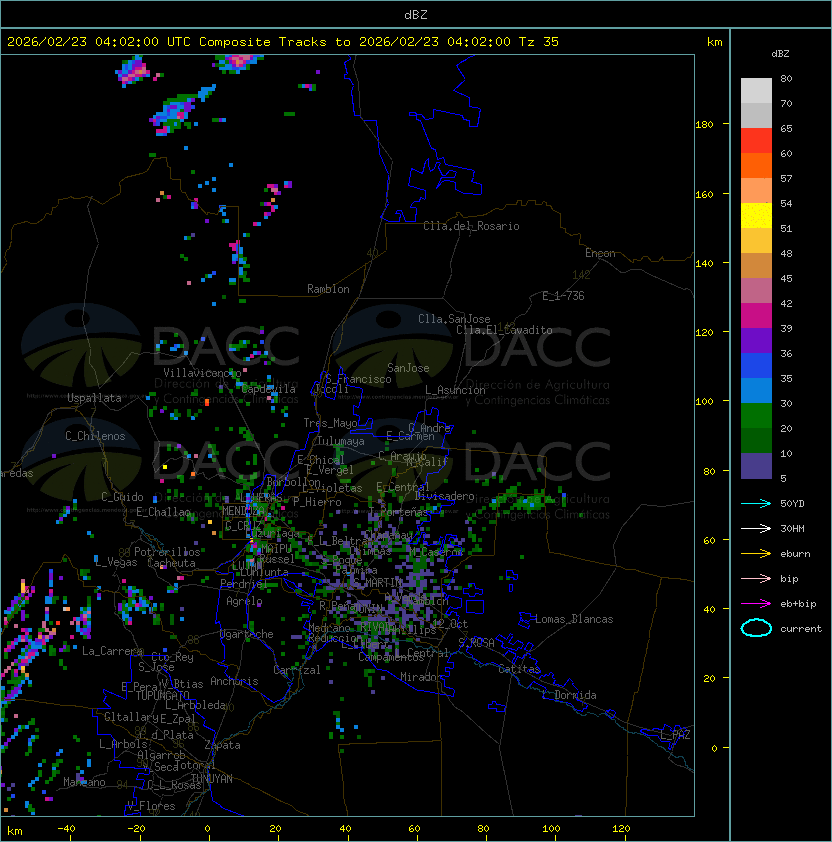This screenshot has height=842, width=832.
Task: Click the cyan current-position ellipse icon
Action: pos(756,628)
